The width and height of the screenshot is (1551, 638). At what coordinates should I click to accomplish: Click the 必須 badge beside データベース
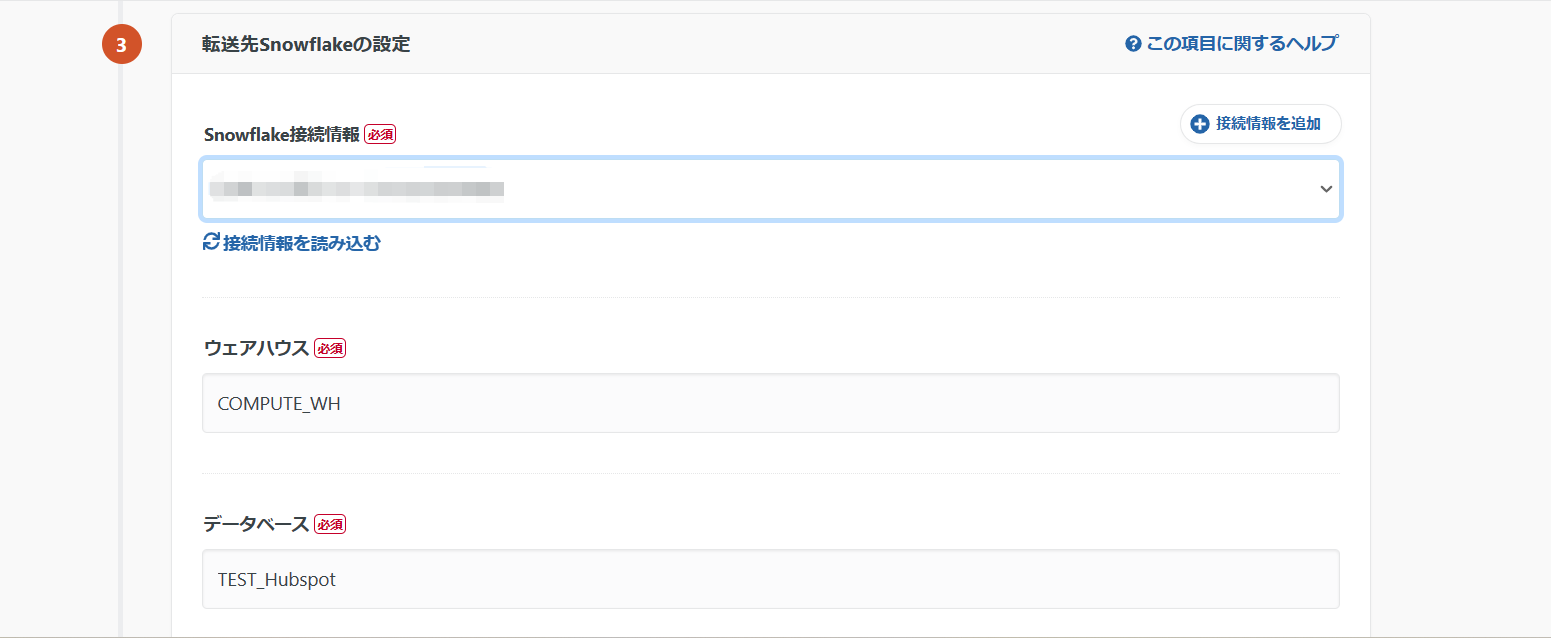(x=330, y=524)
